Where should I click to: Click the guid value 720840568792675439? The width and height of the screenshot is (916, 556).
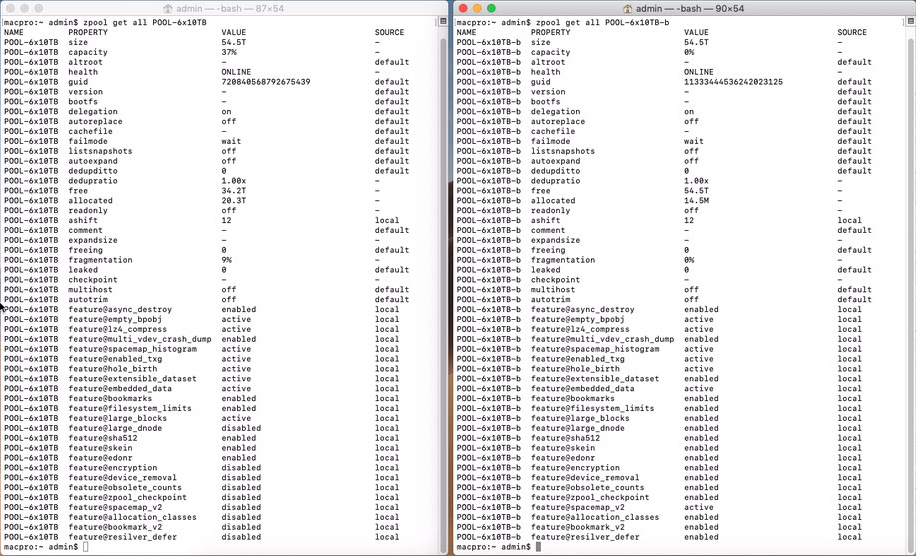click(266, 82)
